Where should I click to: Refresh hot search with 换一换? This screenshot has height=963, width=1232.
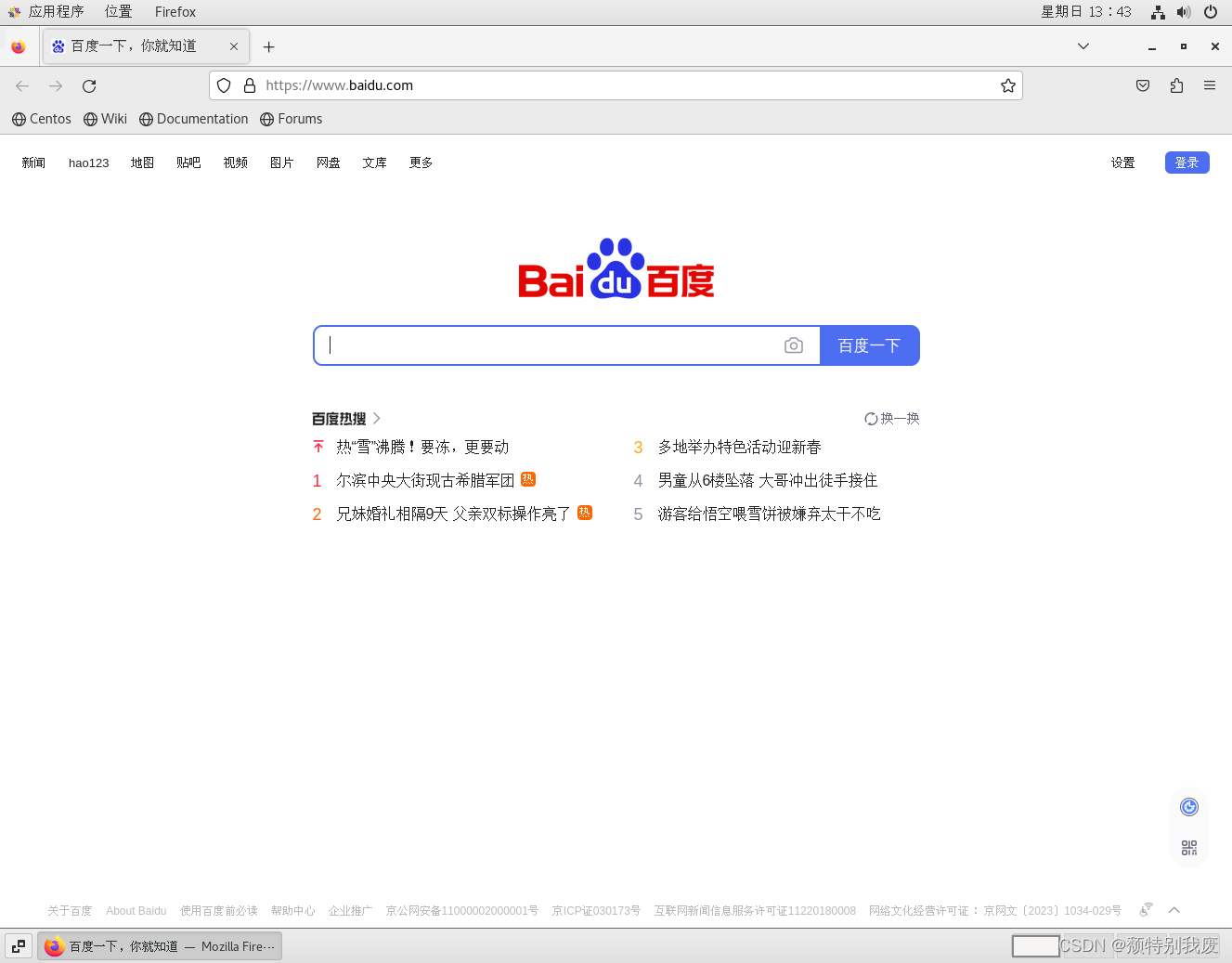tap(892, 419)
